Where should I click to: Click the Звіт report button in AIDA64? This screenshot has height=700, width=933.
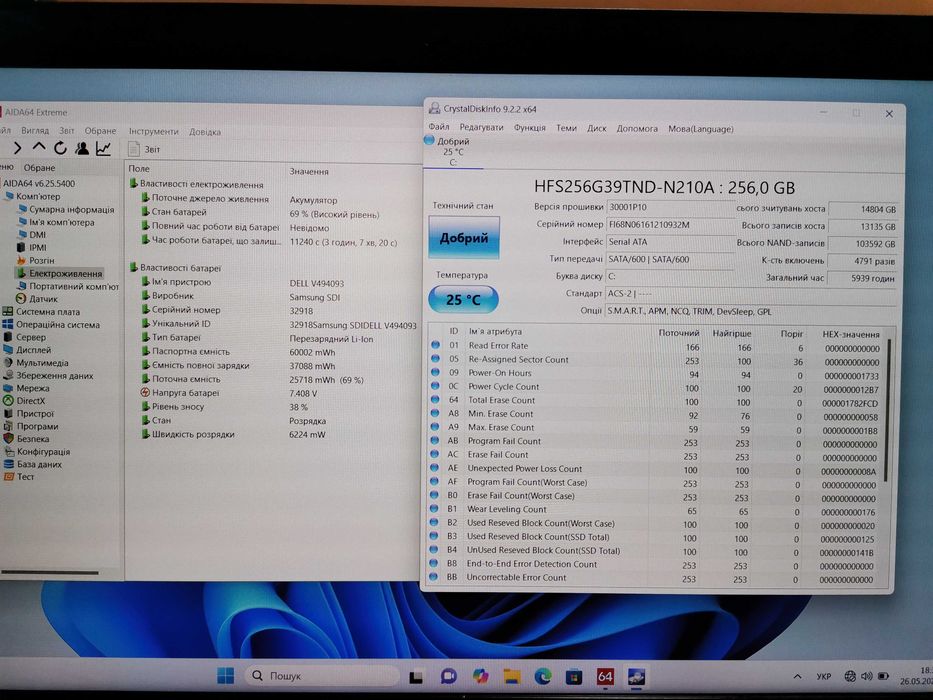coord(145,149)
